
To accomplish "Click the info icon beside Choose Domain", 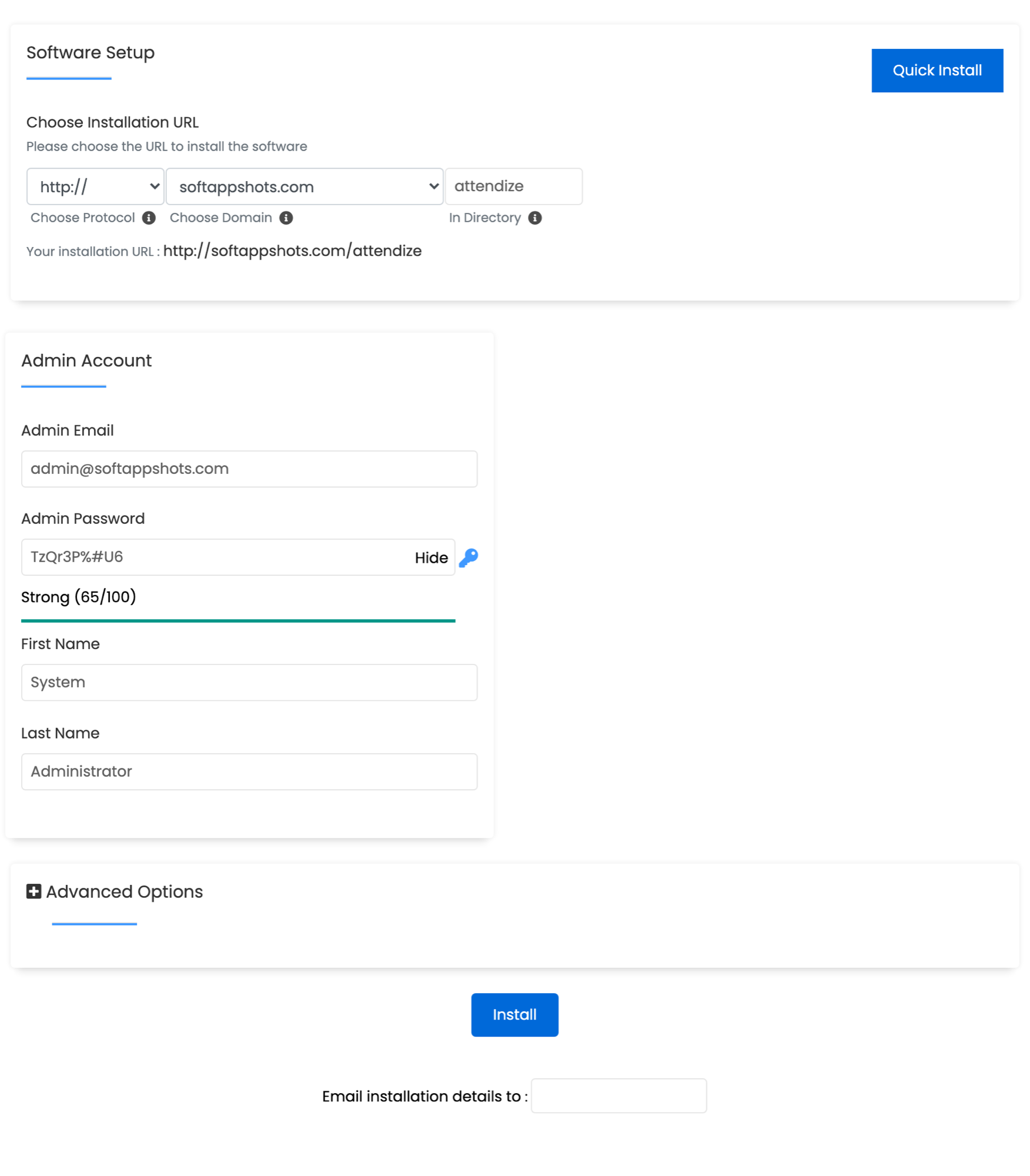I will click(x=286, y=218).
